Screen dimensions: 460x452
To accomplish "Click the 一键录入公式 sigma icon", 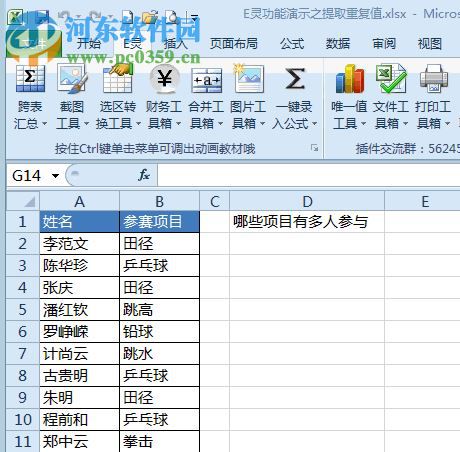I will click(x=295, y=79).
